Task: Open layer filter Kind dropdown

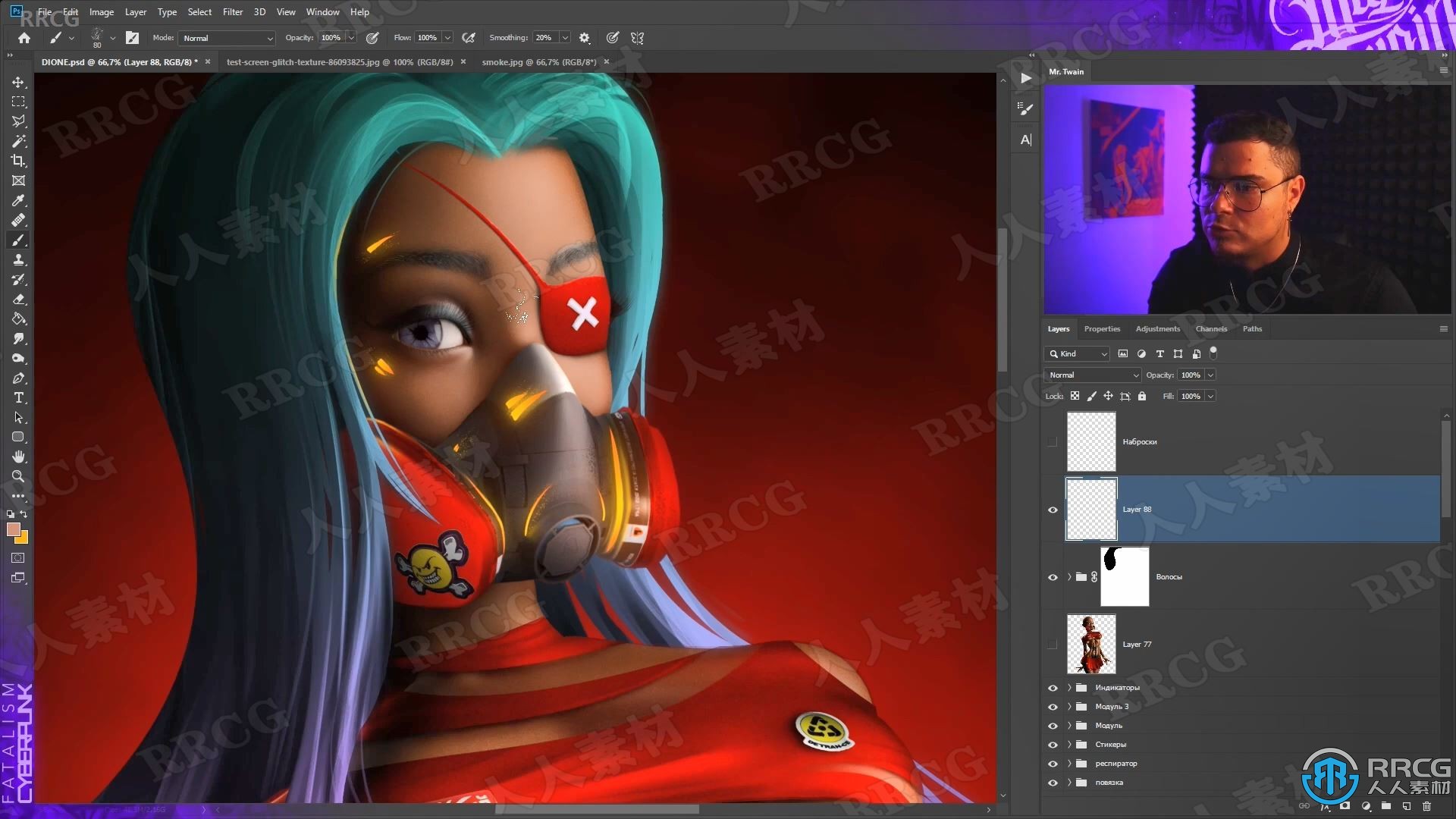Action: click(1078, 354)
